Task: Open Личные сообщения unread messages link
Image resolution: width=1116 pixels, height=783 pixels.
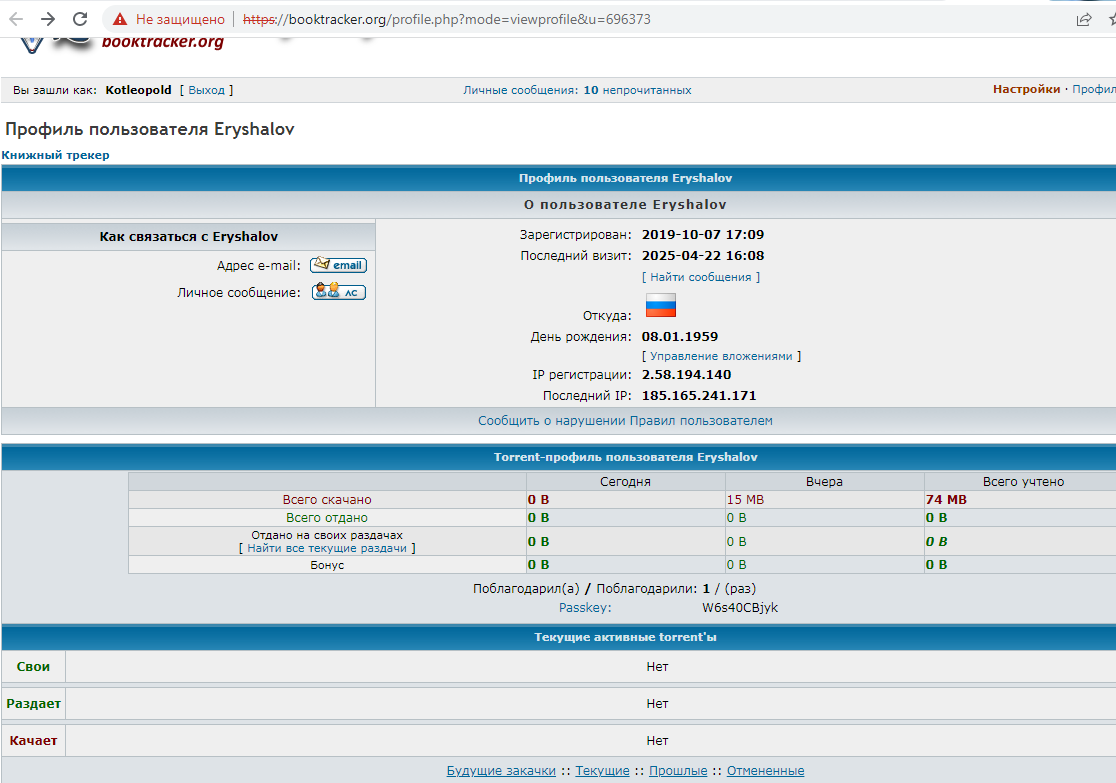Action: pyautogui.click(x=577, y=90)
